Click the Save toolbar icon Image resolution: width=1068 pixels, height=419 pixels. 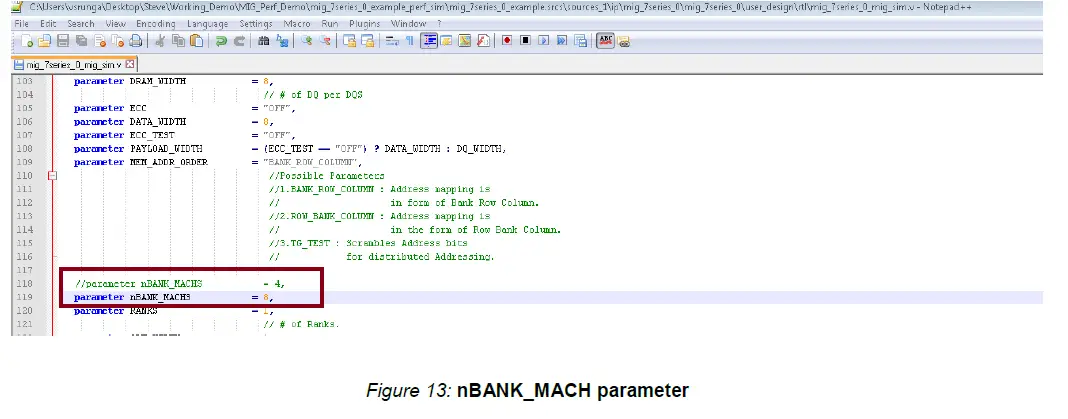pos(63,41)
